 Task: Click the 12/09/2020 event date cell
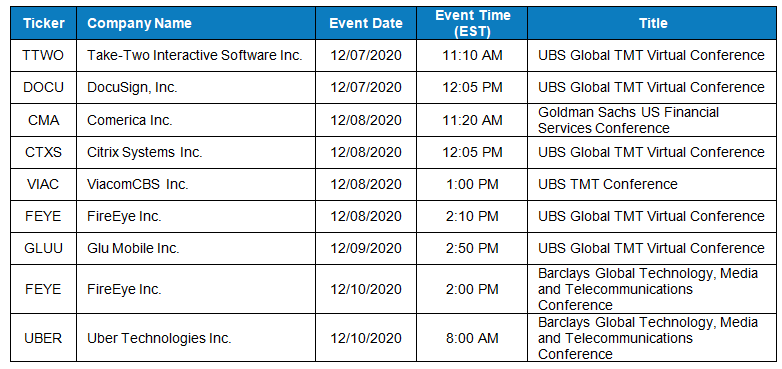pos(366,248)
